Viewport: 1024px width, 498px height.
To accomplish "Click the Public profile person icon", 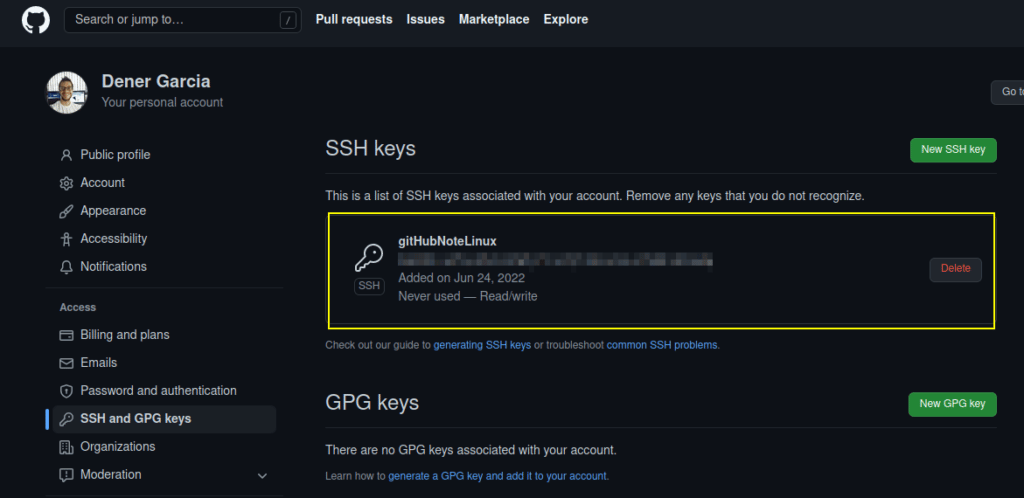I will tap(66, 155).
